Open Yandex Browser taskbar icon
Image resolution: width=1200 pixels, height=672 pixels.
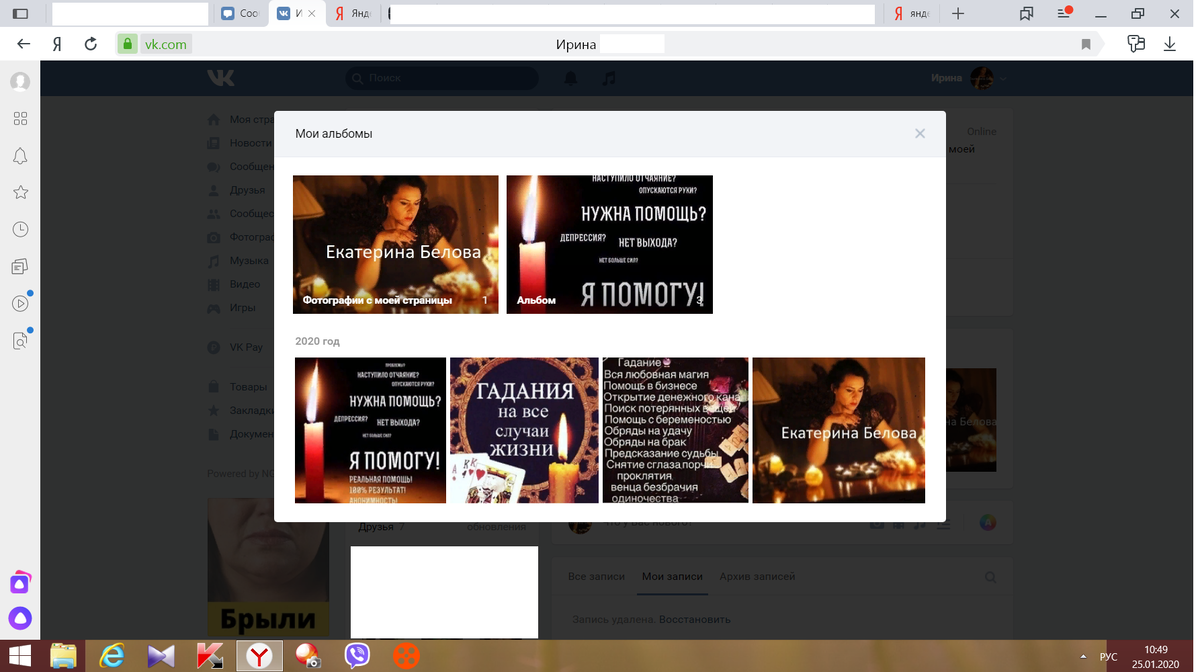[x=259, y=656]
